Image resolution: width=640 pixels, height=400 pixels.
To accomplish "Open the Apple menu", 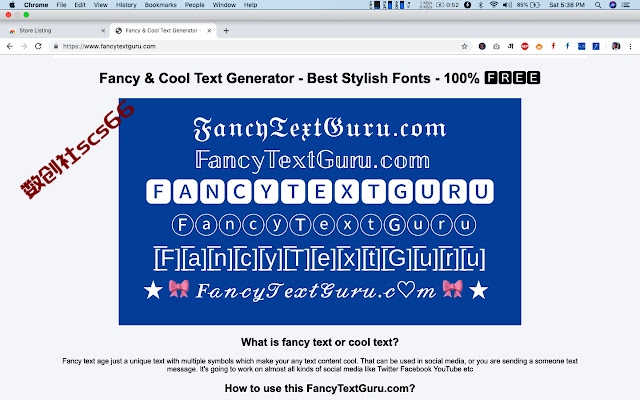I will 12,5.
